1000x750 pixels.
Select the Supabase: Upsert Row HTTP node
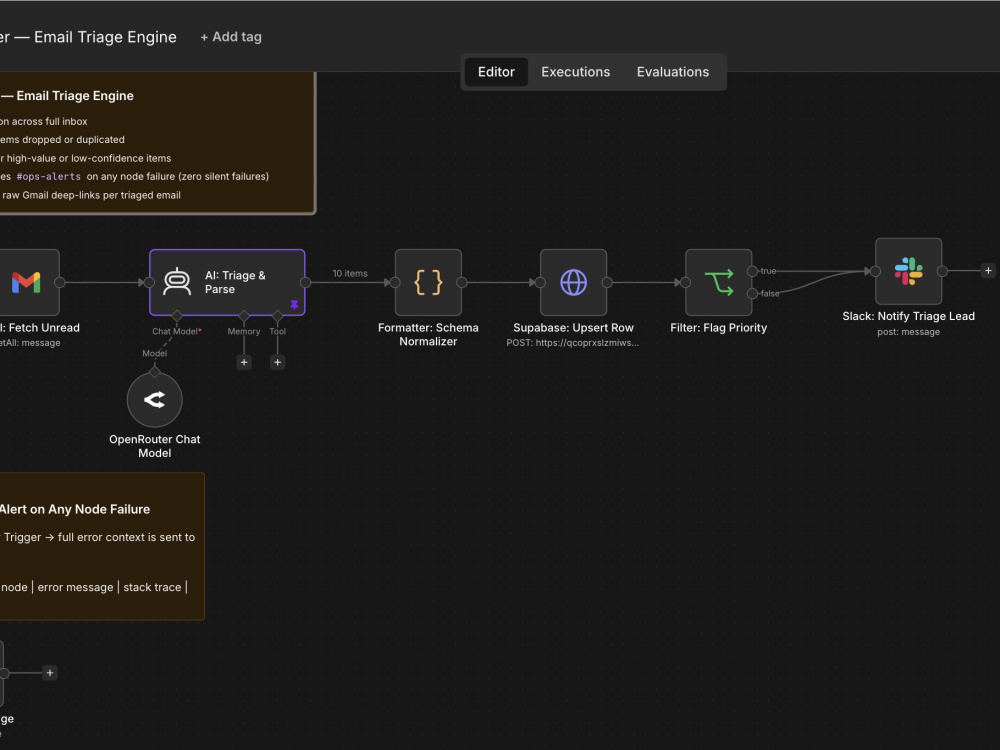(573, 283)
